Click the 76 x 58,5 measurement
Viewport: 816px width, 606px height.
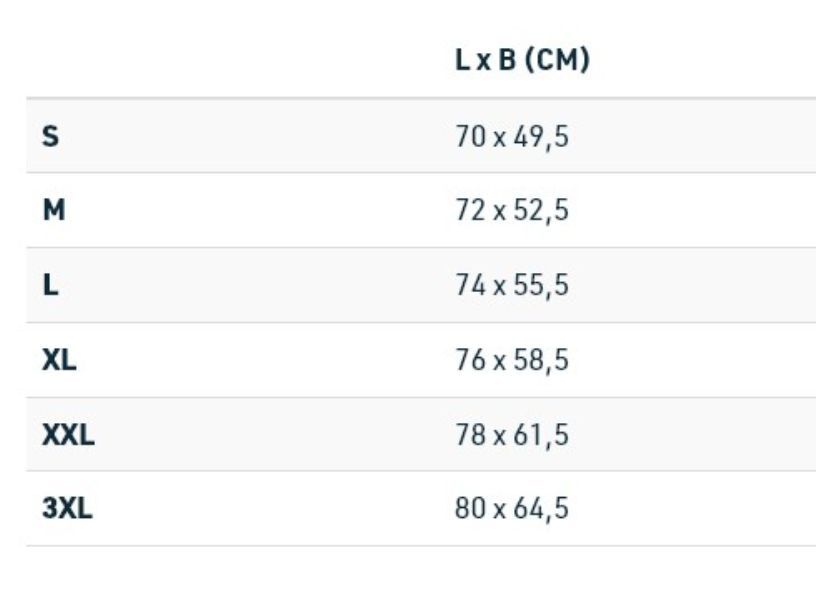(512, 360)
